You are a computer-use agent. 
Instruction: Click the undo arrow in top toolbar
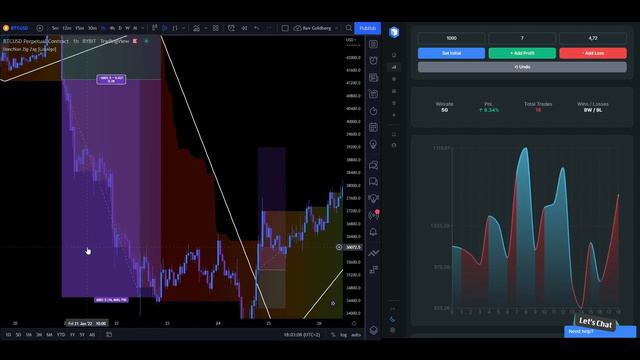pyautogui.click(x=257, y=28)
